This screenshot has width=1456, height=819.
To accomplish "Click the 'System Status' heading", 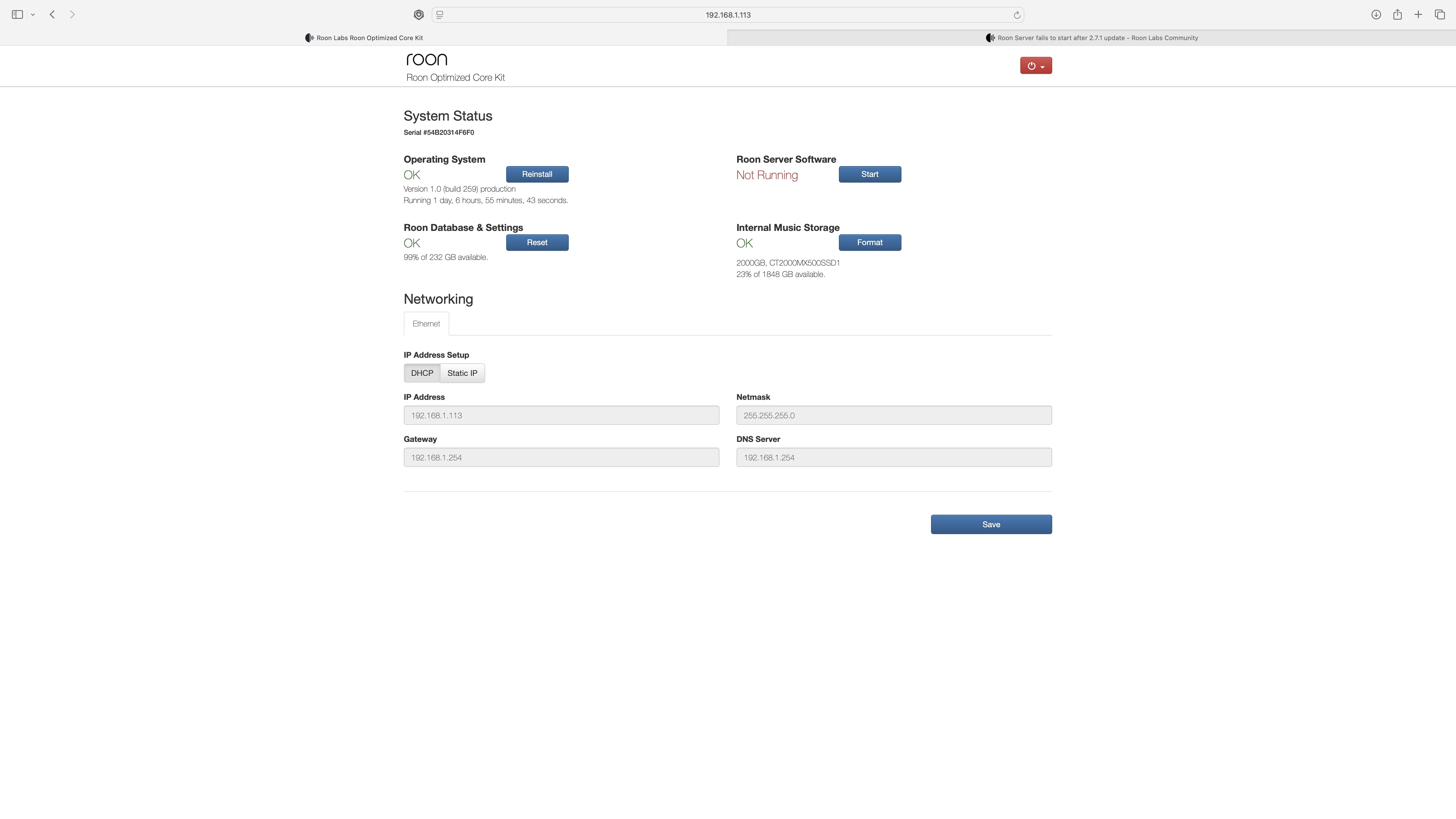I will 448,116.
